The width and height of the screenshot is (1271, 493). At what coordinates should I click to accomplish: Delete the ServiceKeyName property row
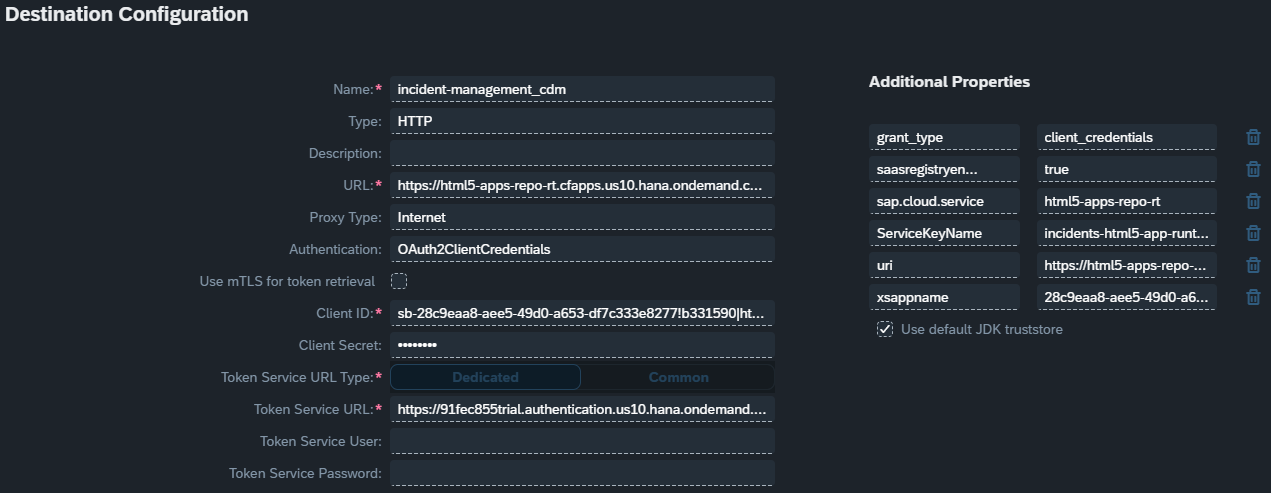1253,233
